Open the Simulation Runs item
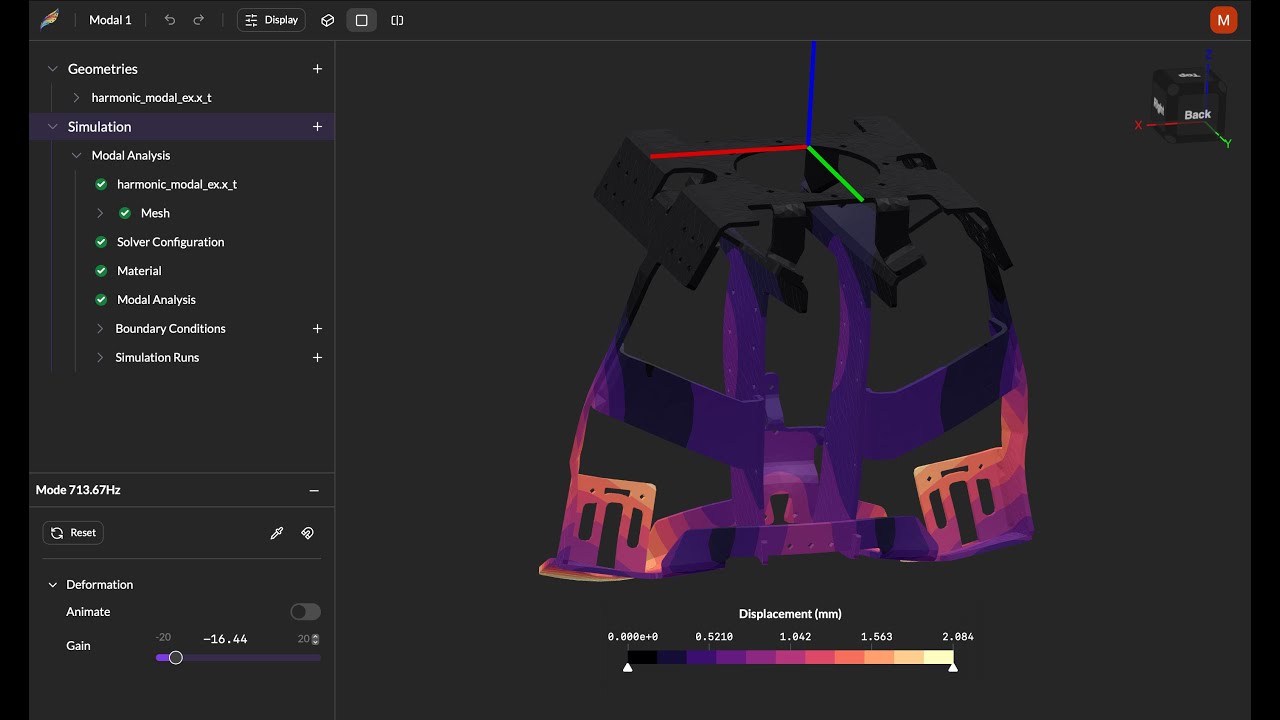 [157, 357]
